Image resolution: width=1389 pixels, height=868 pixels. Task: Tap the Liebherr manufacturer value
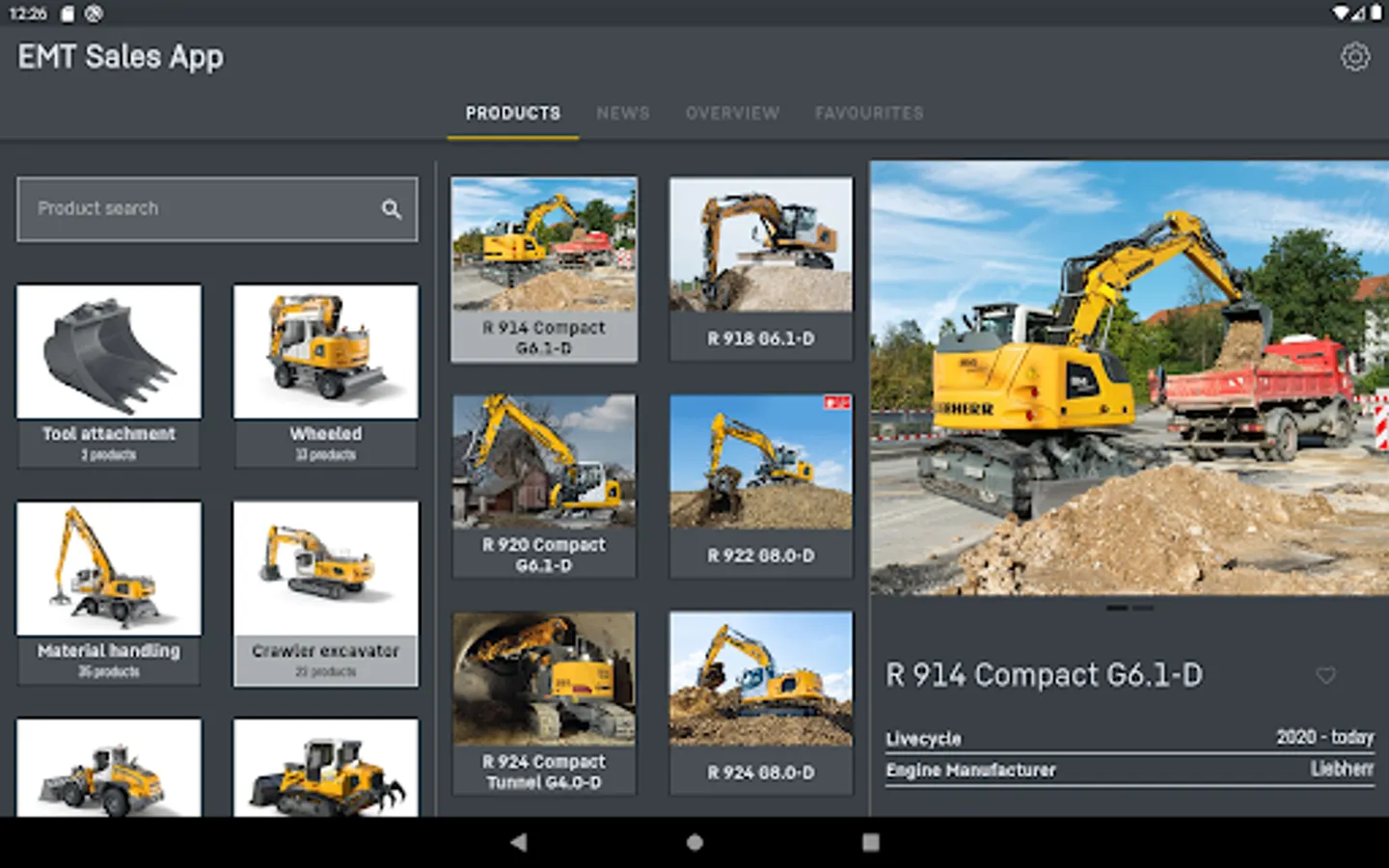(1342, 769)
